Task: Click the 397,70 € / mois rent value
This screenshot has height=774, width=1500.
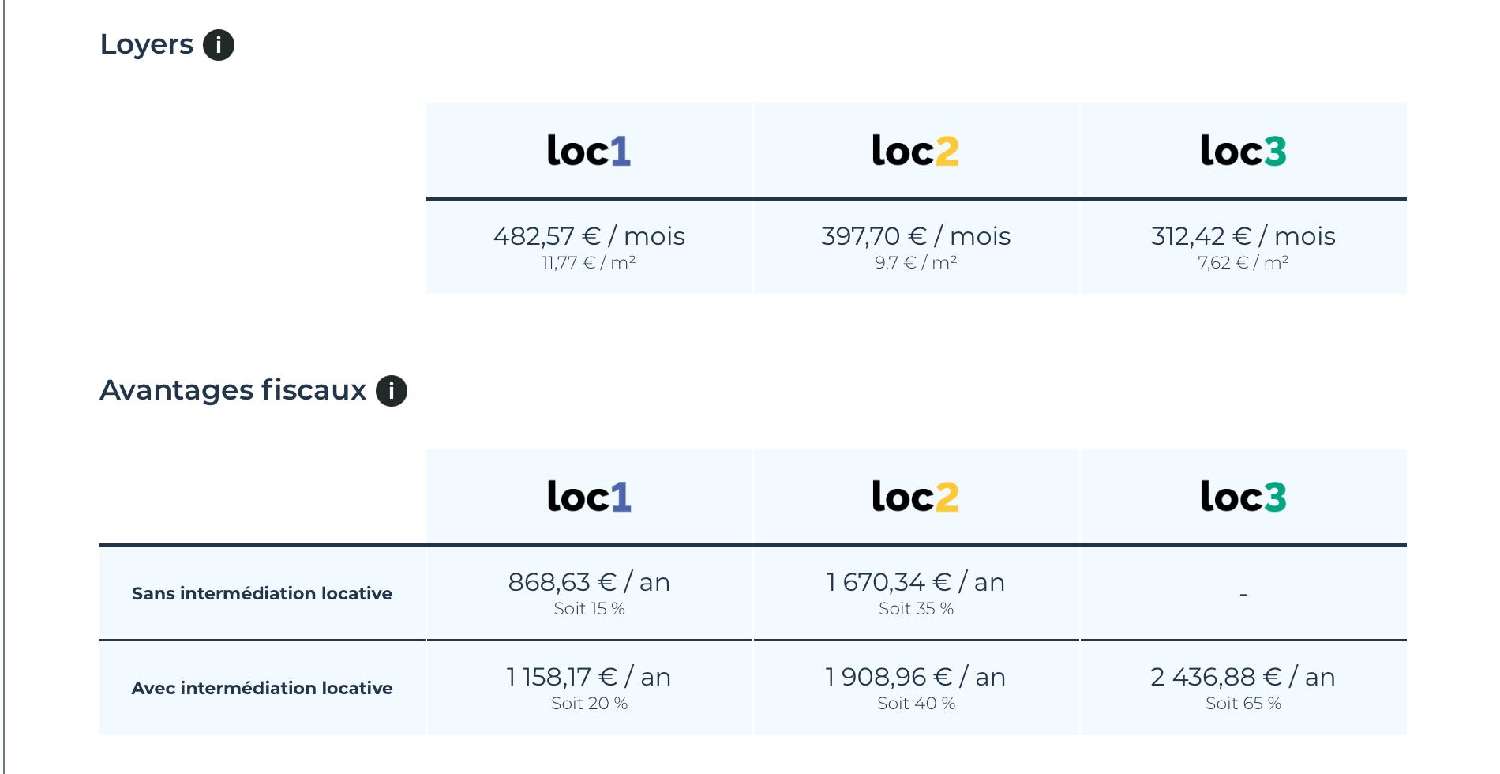Action: pyautogui.click(x=915, y=237)
